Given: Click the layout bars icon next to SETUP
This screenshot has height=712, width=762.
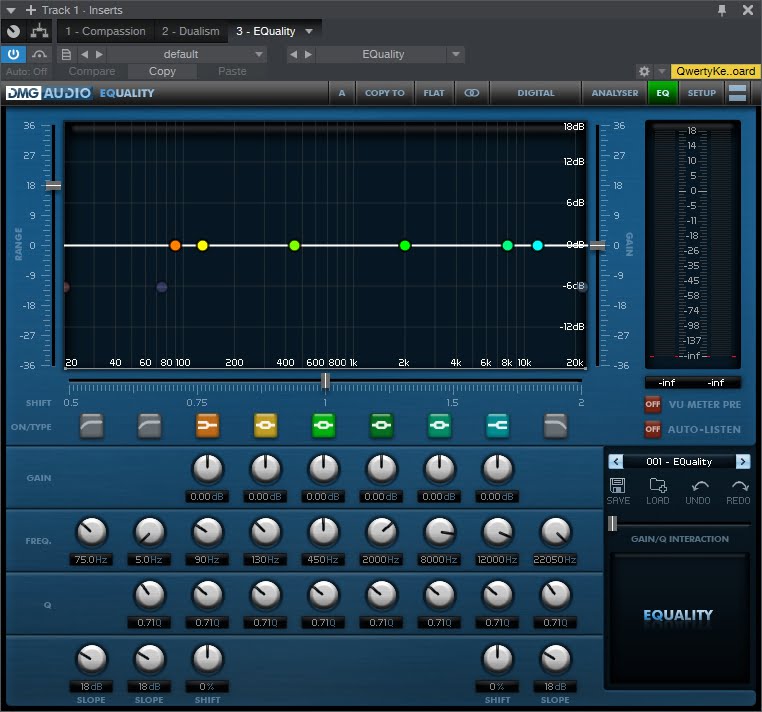Looking at the screenshot, I should point(737,93).
